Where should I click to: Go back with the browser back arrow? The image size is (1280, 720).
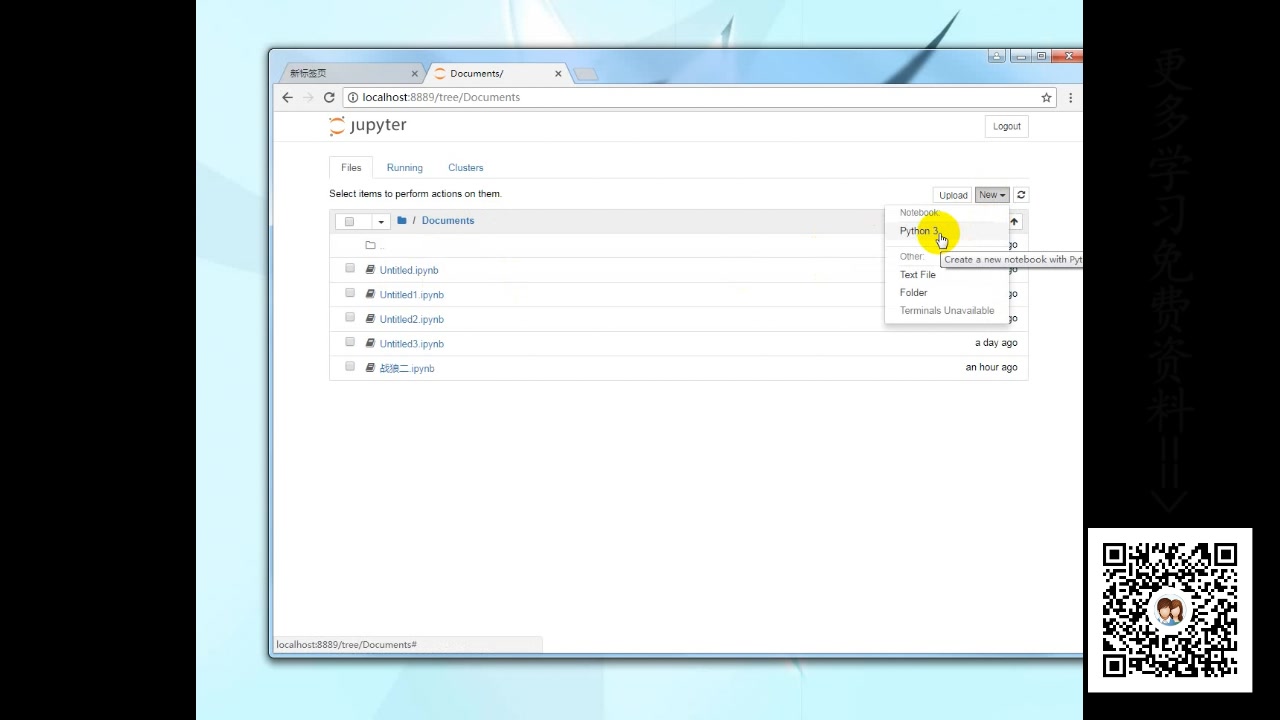click(x=287, y=97)
